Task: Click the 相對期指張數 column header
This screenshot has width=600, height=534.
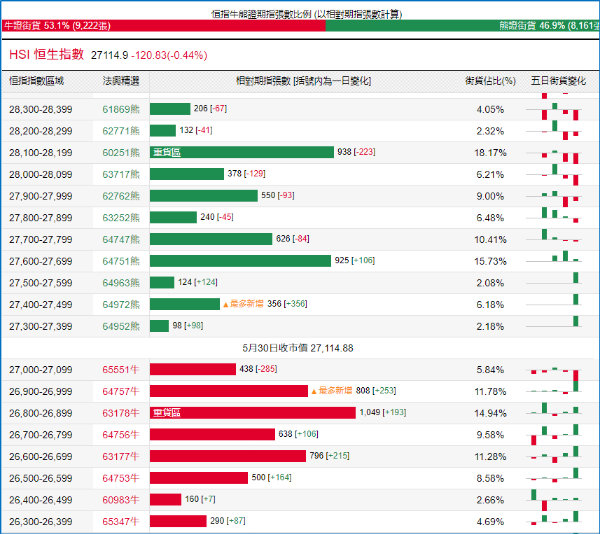Action: tap(303, 81)
